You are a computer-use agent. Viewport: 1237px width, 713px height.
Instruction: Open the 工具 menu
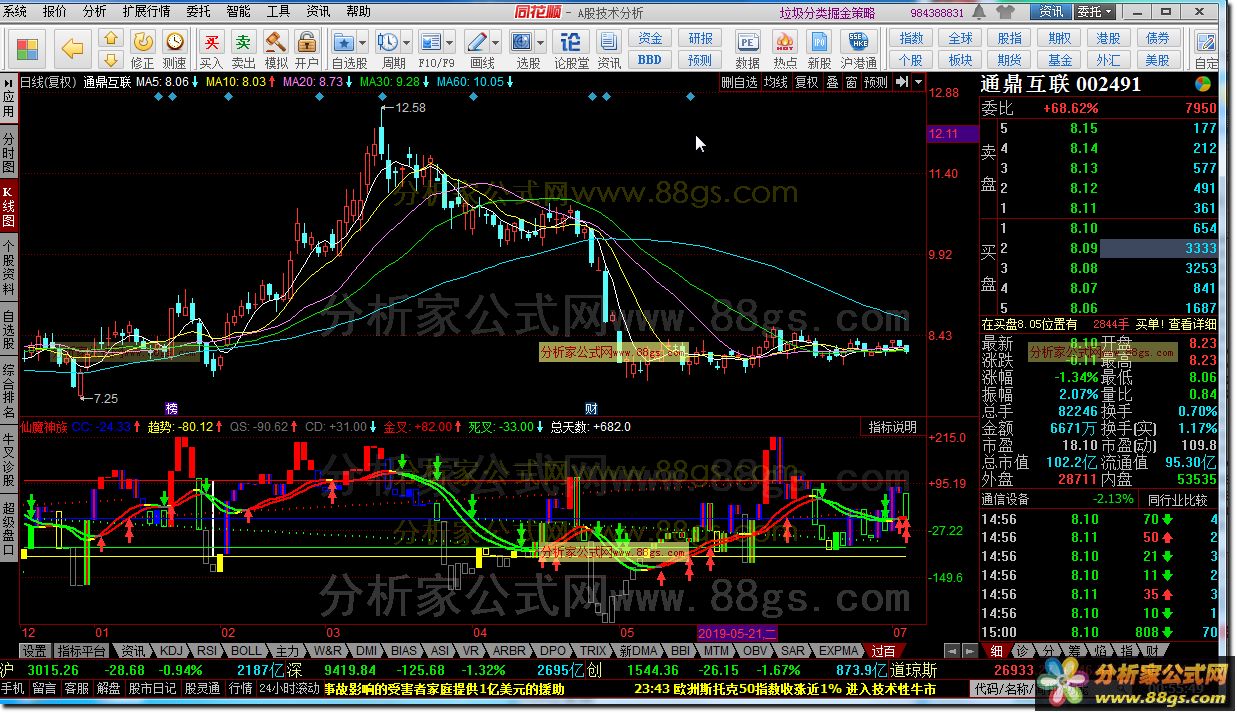(279, 12)
